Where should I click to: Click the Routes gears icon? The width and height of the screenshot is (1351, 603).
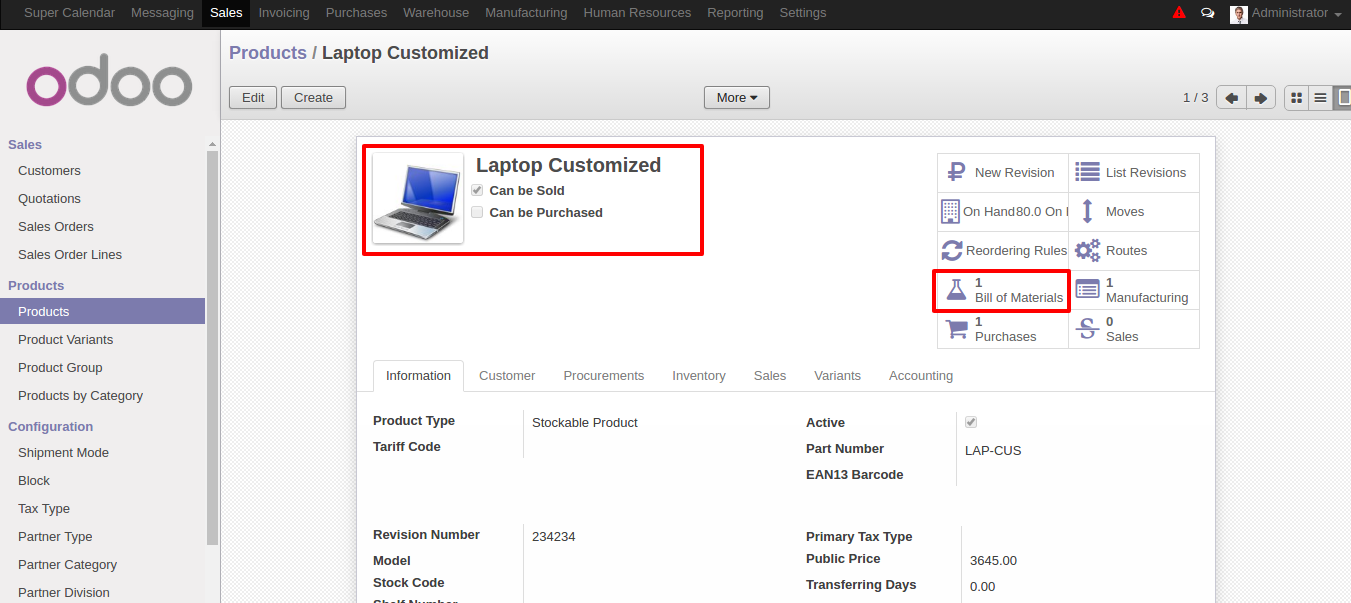pos(1087,250)
